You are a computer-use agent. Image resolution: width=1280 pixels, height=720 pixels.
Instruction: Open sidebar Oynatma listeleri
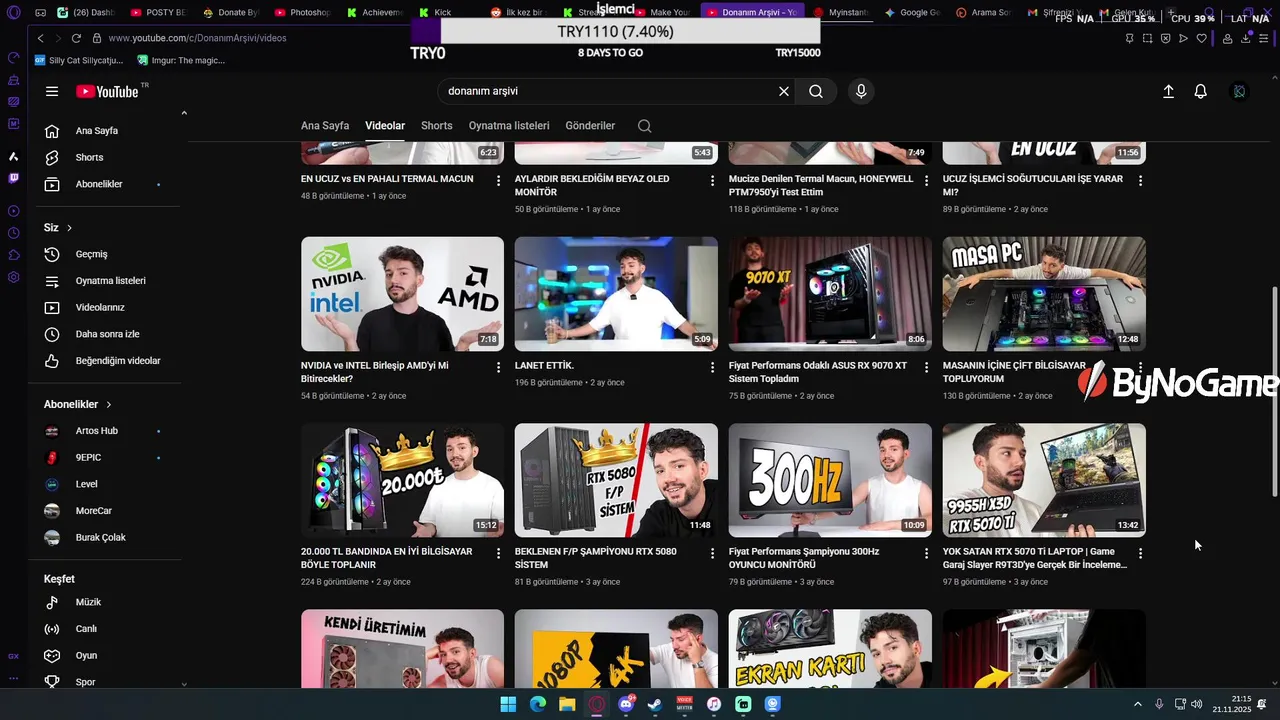click(x=110, y=281)
